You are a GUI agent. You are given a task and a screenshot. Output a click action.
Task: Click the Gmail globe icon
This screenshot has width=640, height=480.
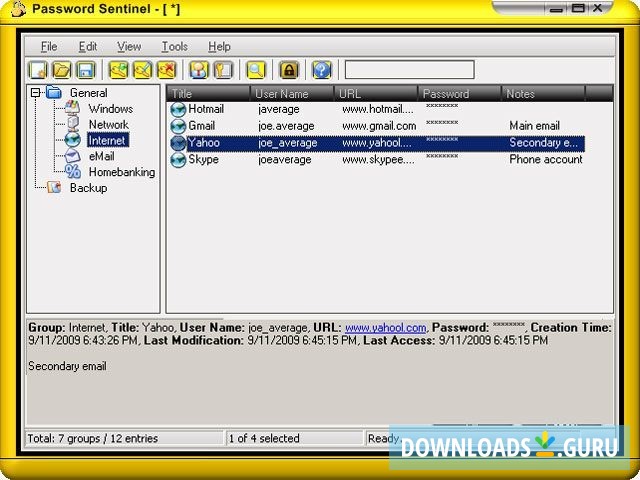[178, 127]
